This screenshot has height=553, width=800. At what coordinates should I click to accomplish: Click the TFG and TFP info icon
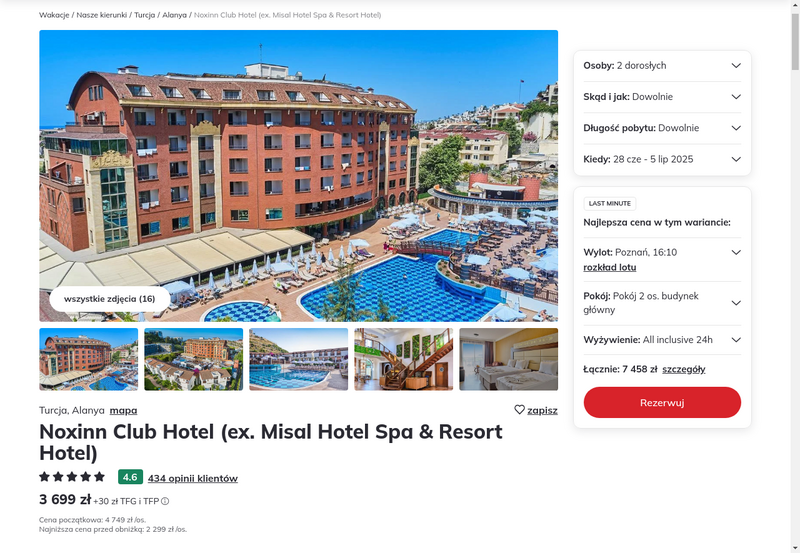[x=165, y=501]
